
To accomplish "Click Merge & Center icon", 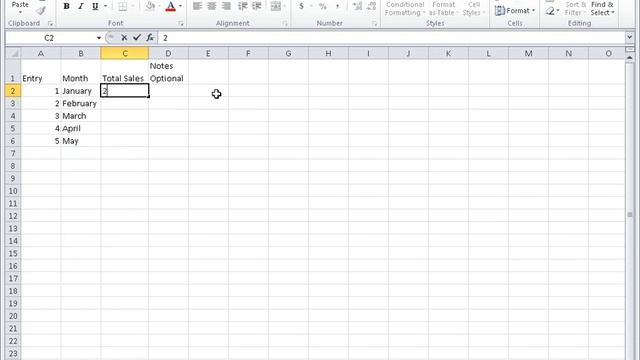I will tap(276, 6).
